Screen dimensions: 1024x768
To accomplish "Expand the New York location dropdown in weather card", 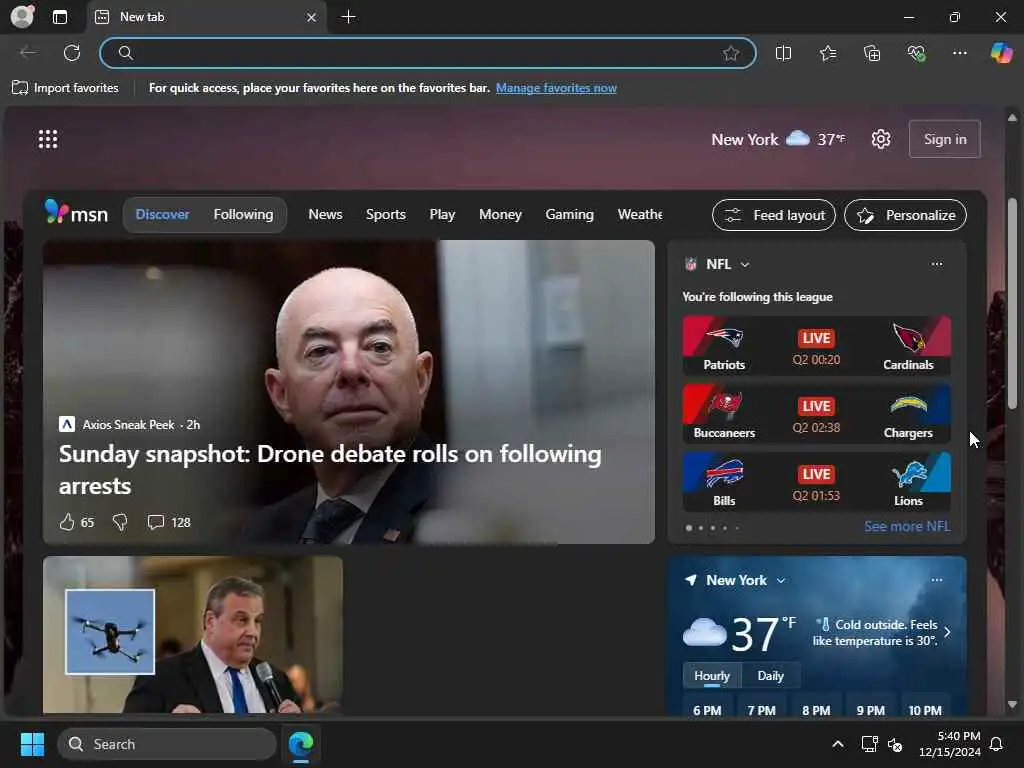I will [780, 581].
